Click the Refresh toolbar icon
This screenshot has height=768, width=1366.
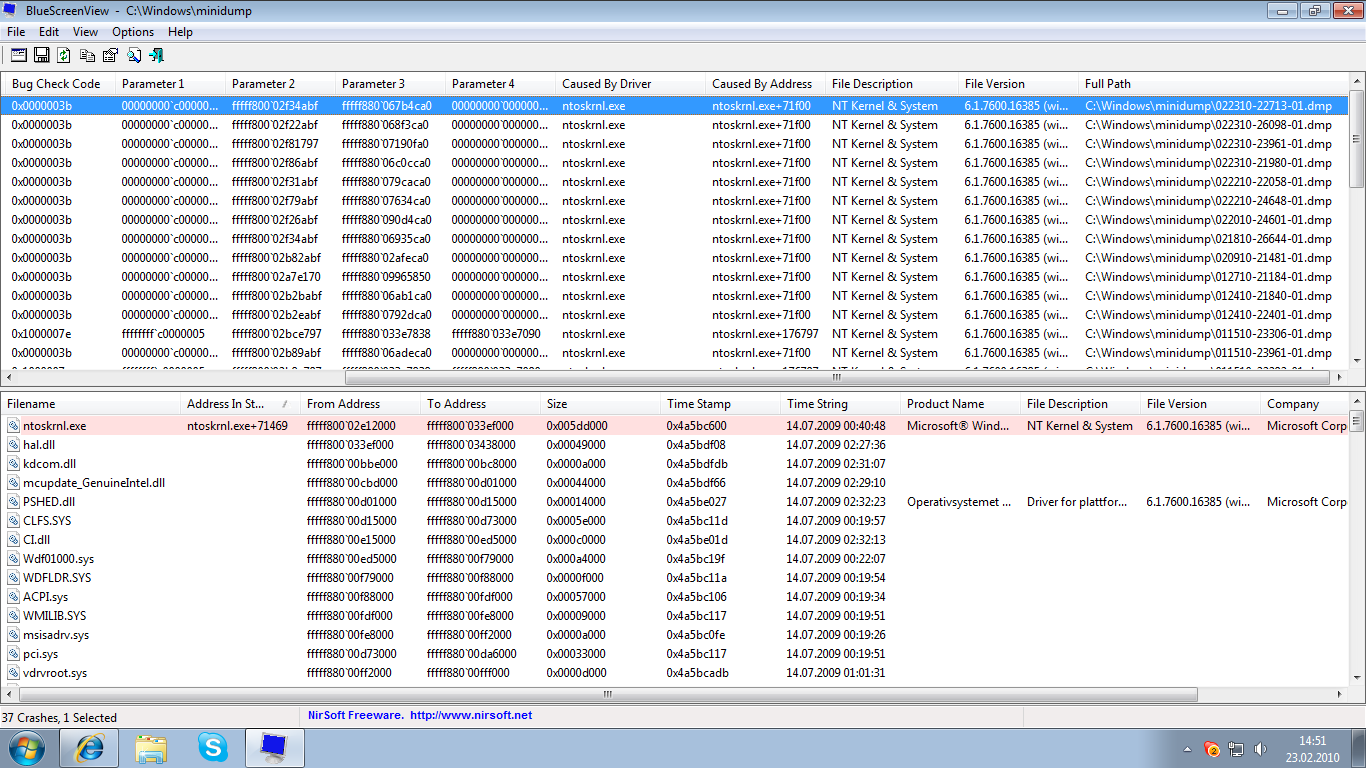point(64,55)
